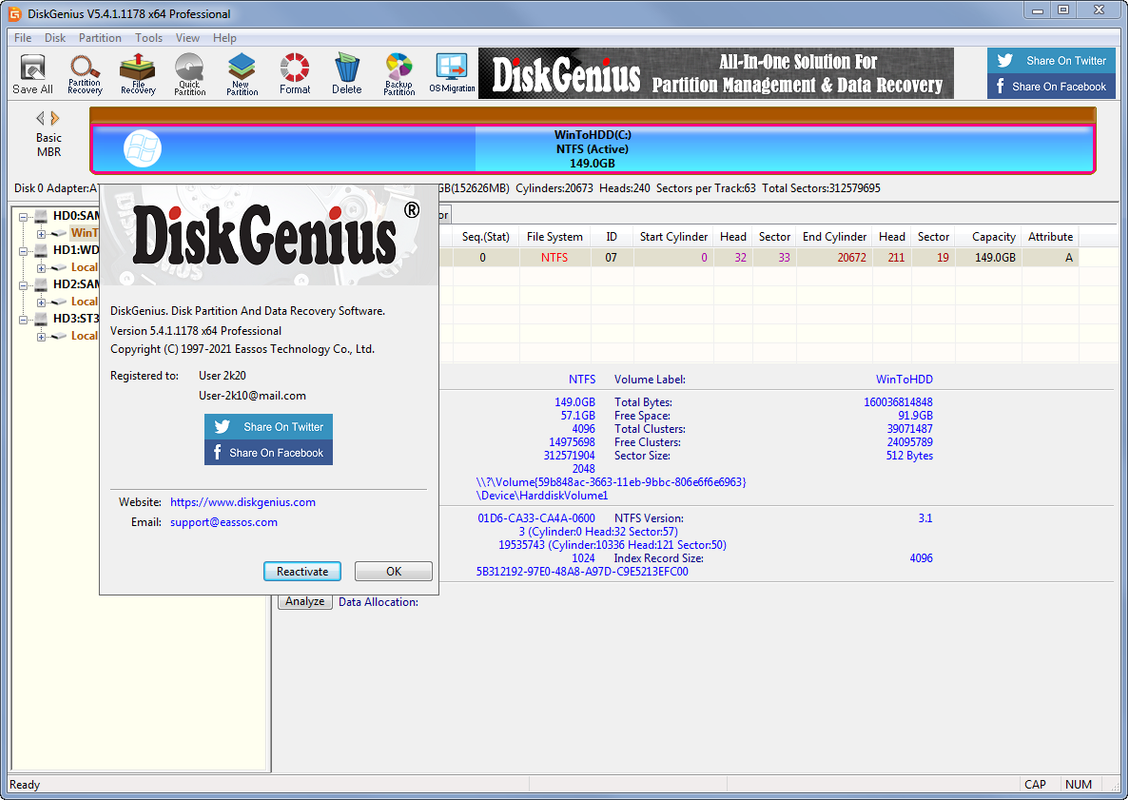Expand the WinToHDD partition under HD0
This screenshot has width=1128, height=800.
point(41,234)
